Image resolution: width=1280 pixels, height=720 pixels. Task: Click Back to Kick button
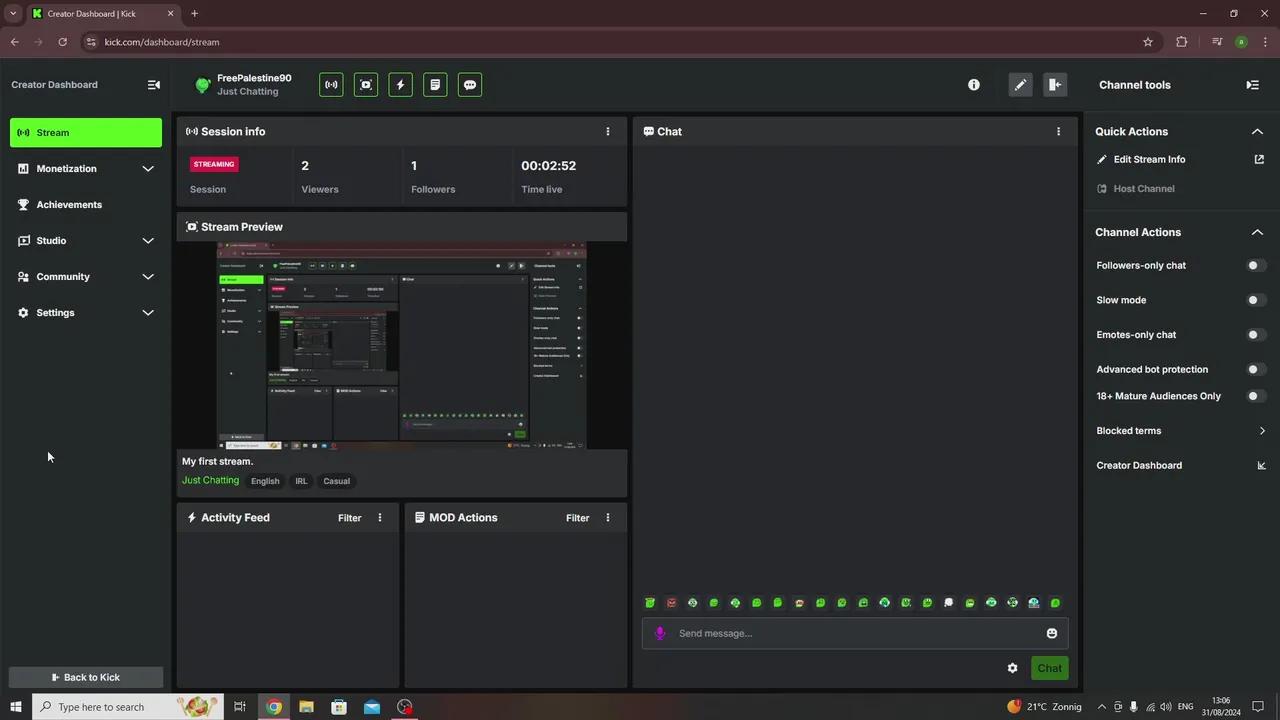(86, 677)
